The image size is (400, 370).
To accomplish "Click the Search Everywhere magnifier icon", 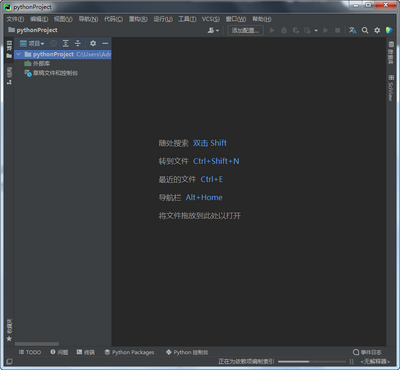I will (365, 30).
